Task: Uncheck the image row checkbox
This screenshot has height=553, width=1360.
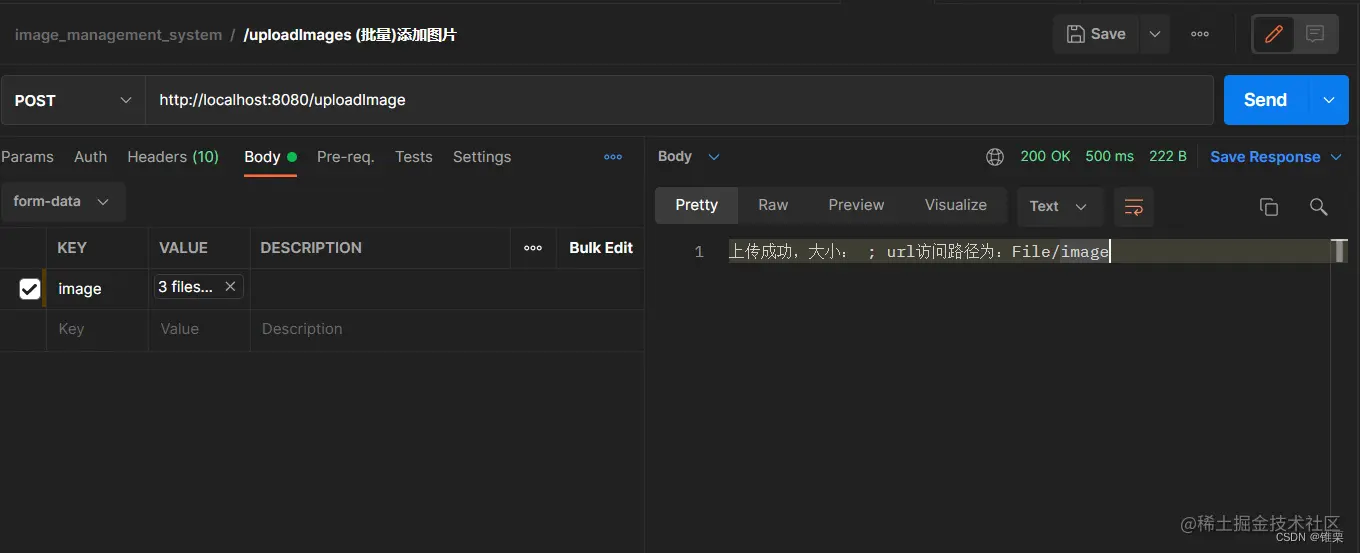Action: [x=30, y=289]
